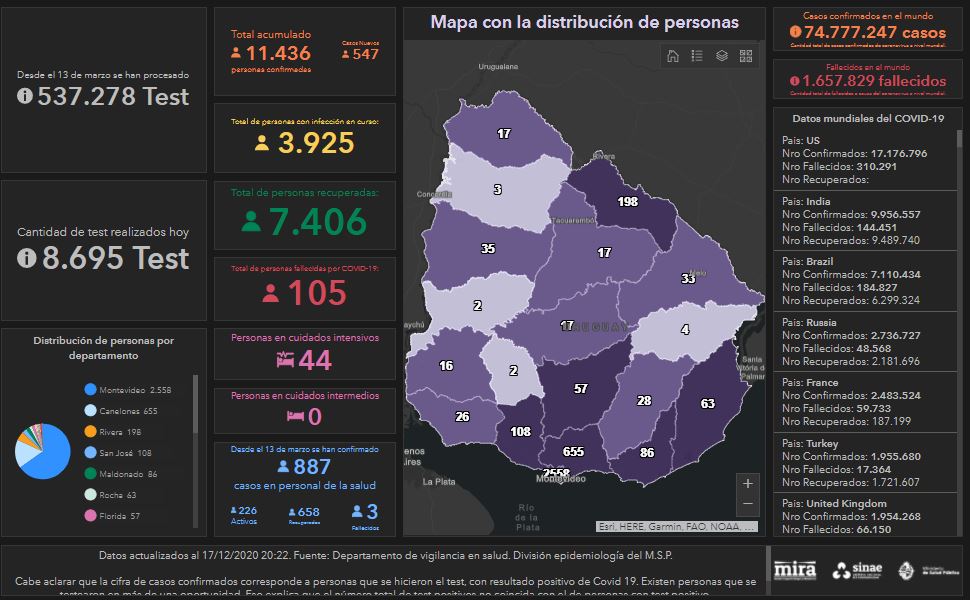Click the map home (default extent) icon
The height and width of the screenshot is (600, 970).
coord(673,56)
